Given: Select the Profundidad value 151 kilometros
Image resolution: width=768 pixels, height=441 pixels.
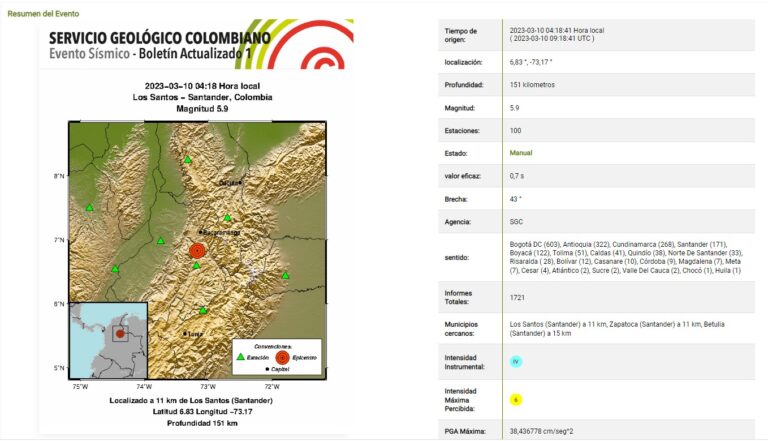Looking at the screenshot, I should pos(532,85).
